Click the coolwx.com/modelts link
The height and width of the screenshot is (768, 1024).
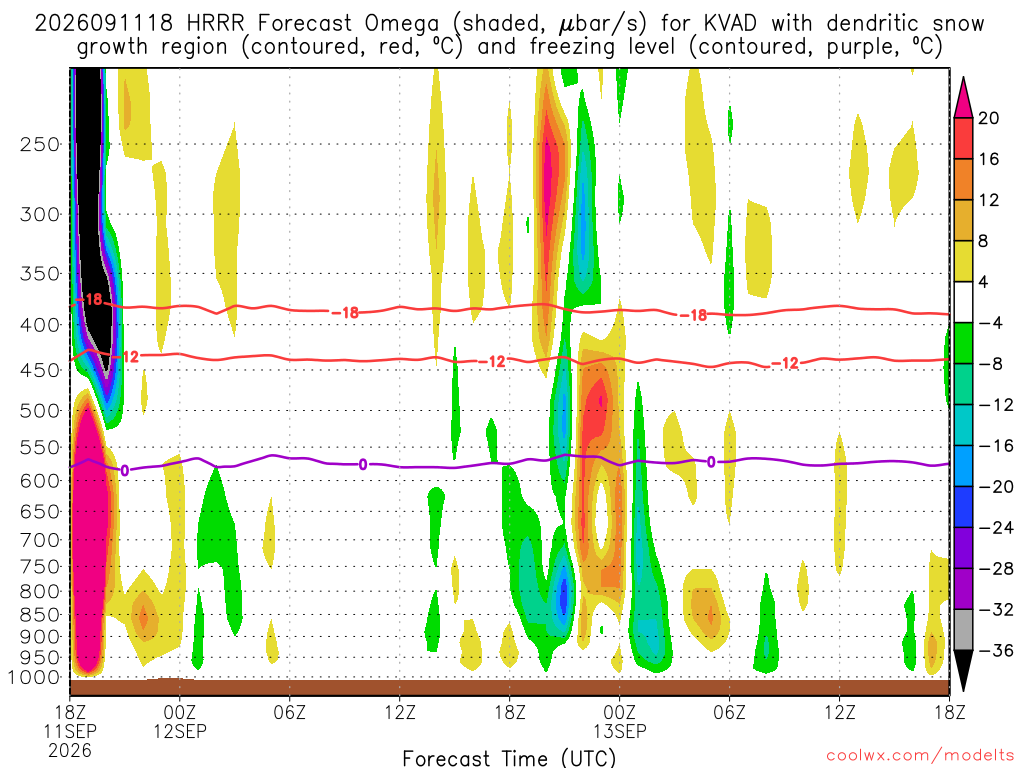pyautogui.click(x=920, y=756)
